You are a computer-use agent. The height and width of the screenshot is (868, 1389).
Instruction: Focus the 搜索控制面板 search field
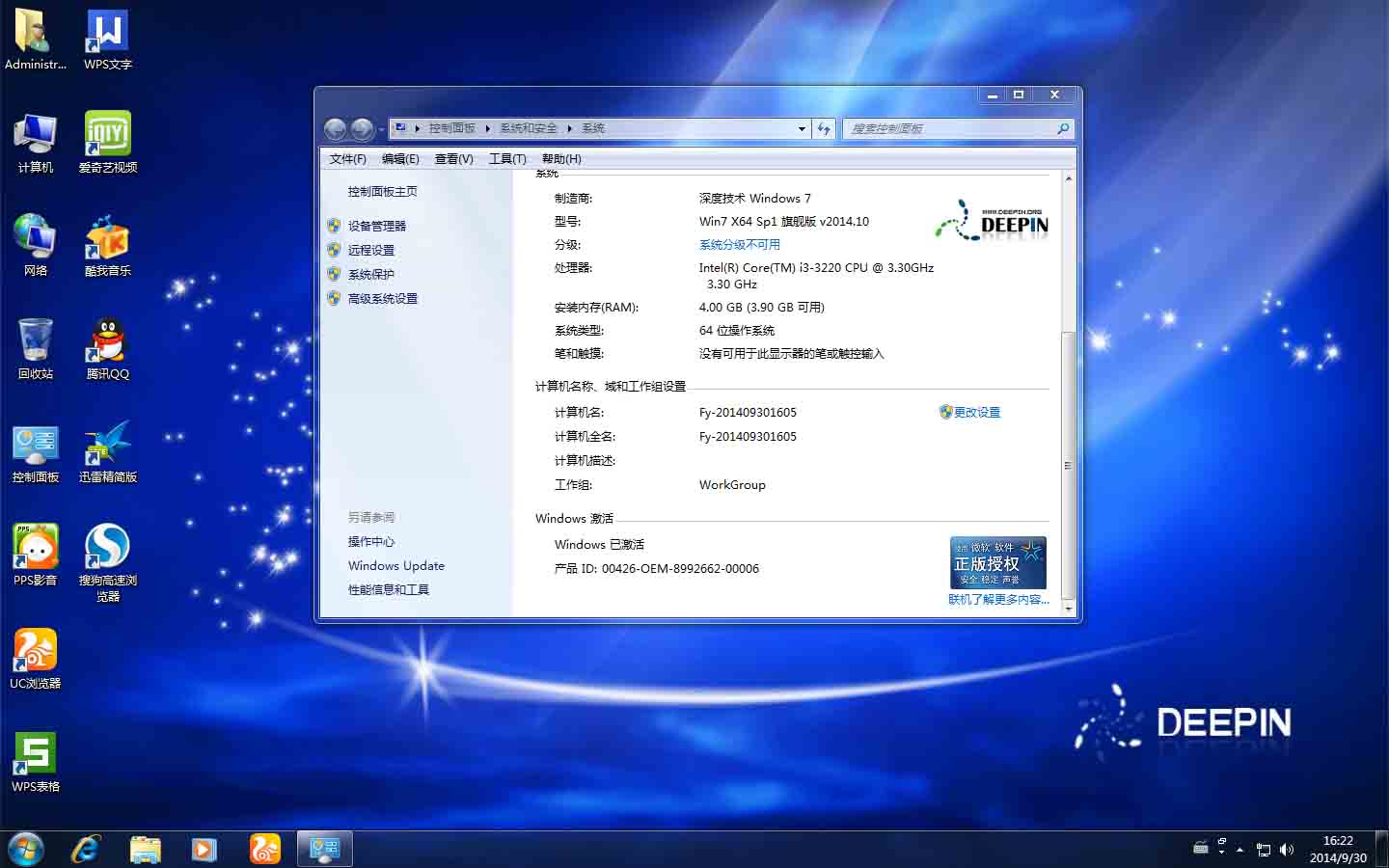pyautogui.click(x=951, y=128)
